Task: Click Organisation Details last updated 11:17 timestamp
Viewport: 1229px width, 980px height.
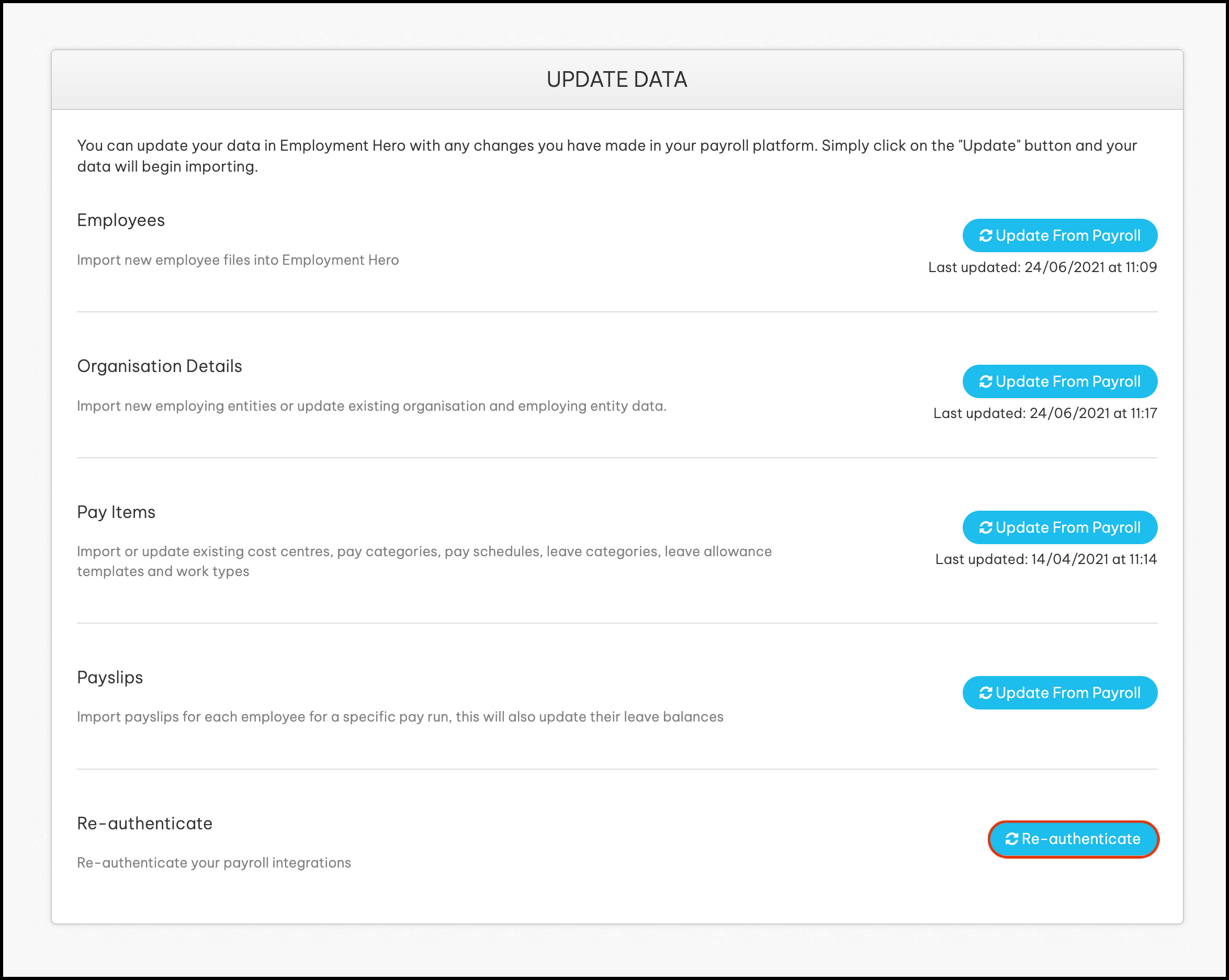Action: point(1044,413)
